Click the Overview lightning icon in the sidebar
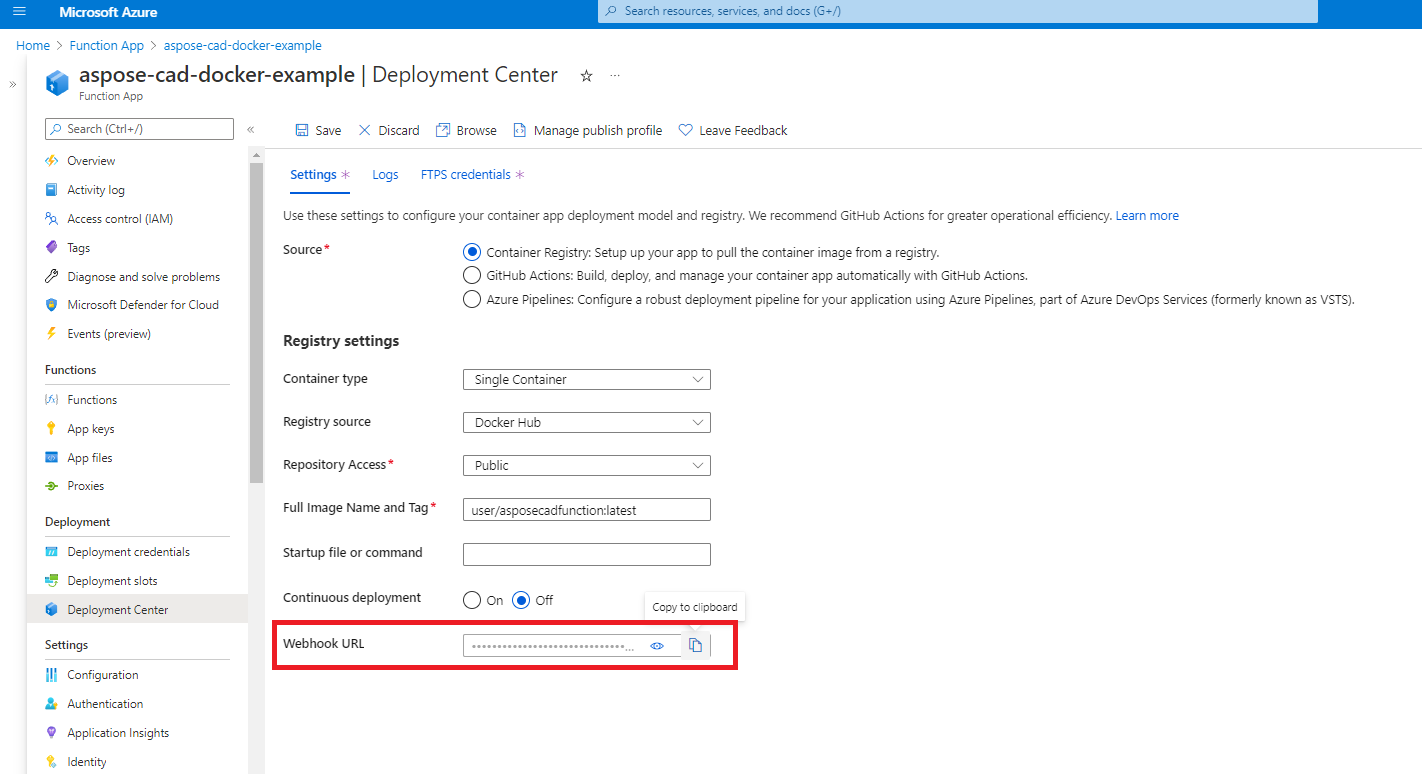This screenshot has height=774, width=1422. click(52, 161)
